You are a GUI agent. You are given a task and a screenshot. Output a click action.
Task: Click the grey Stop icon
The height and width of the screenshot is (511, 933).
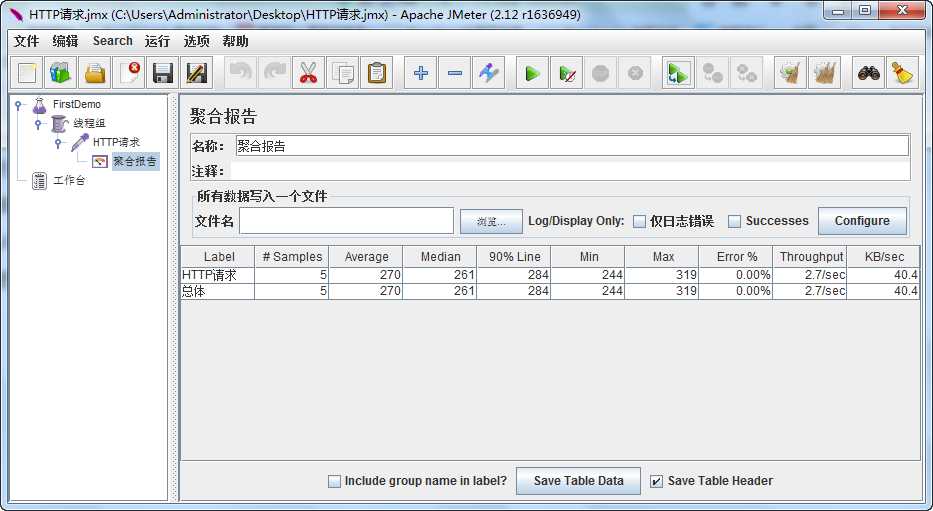click(x=600, y=73)
